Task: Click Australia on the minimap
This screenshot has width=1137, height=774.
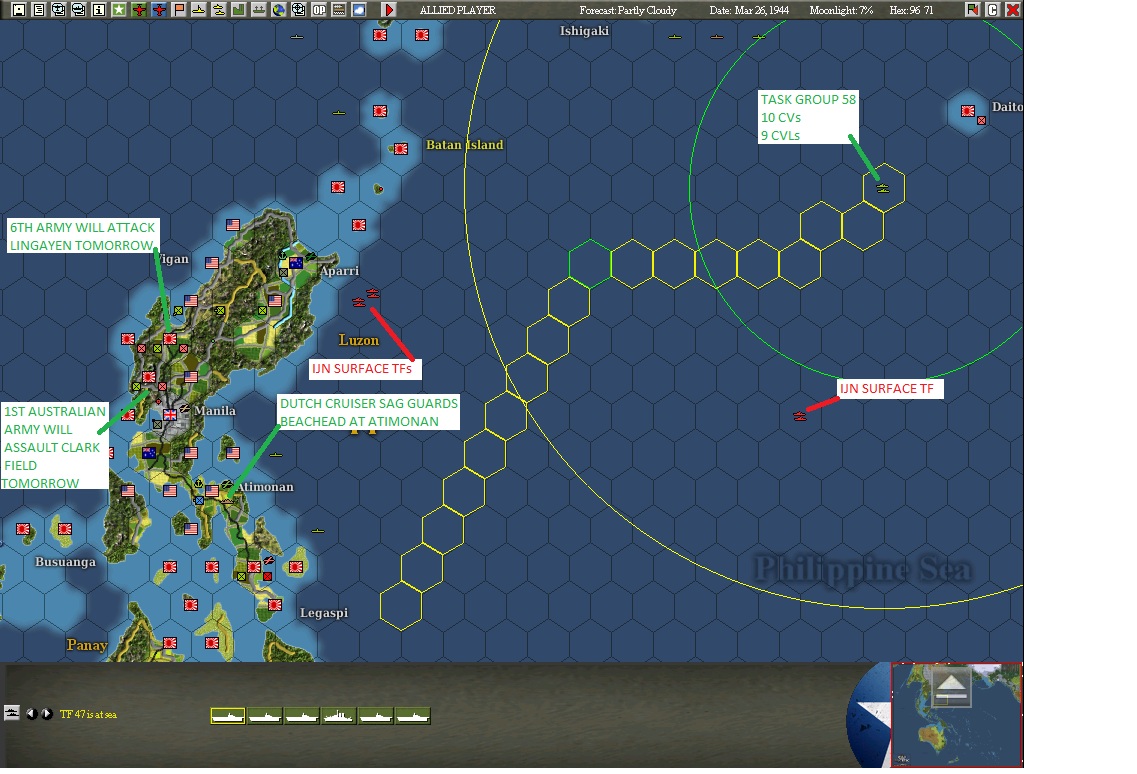Action: tap(934, 736)
